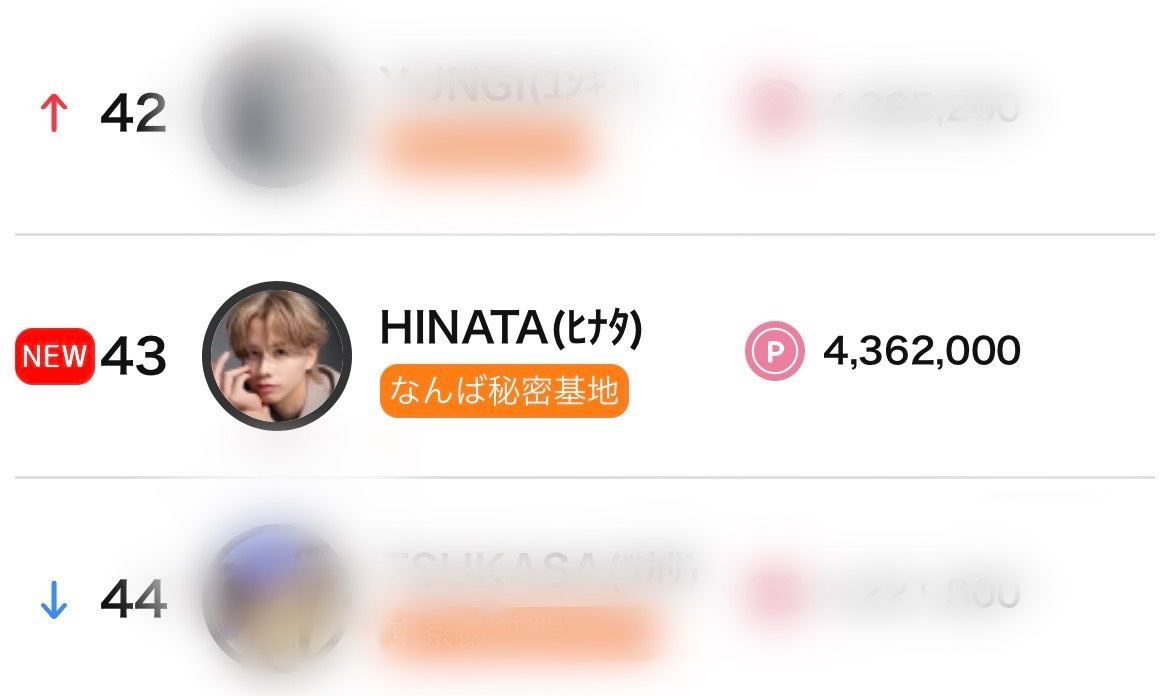Click the blue down arrow beside rank 44
Viewport: 1170px width, 696px height.
[x=53, y=601]
